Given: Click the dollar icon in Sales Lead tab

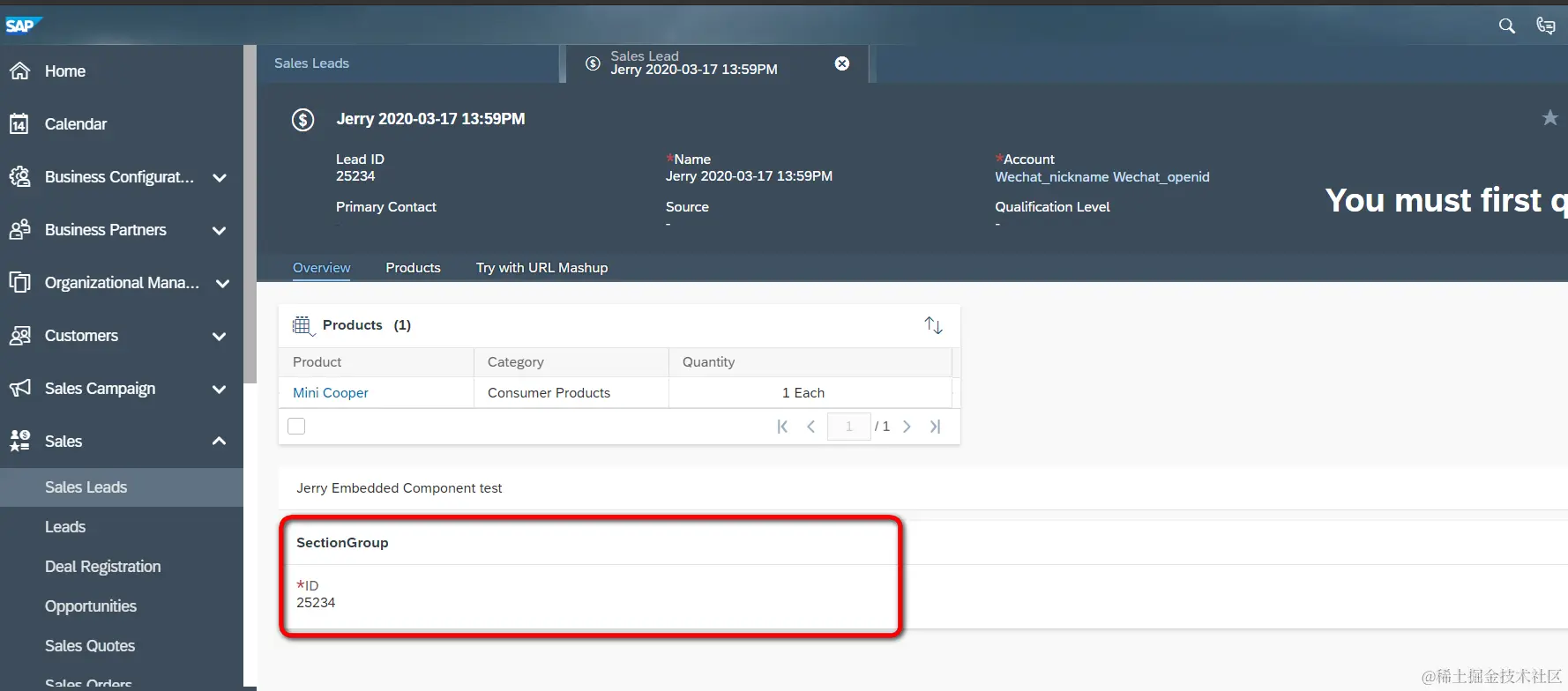Looking at the screenshot, I should pyautogui.click(x=594, y=63).
